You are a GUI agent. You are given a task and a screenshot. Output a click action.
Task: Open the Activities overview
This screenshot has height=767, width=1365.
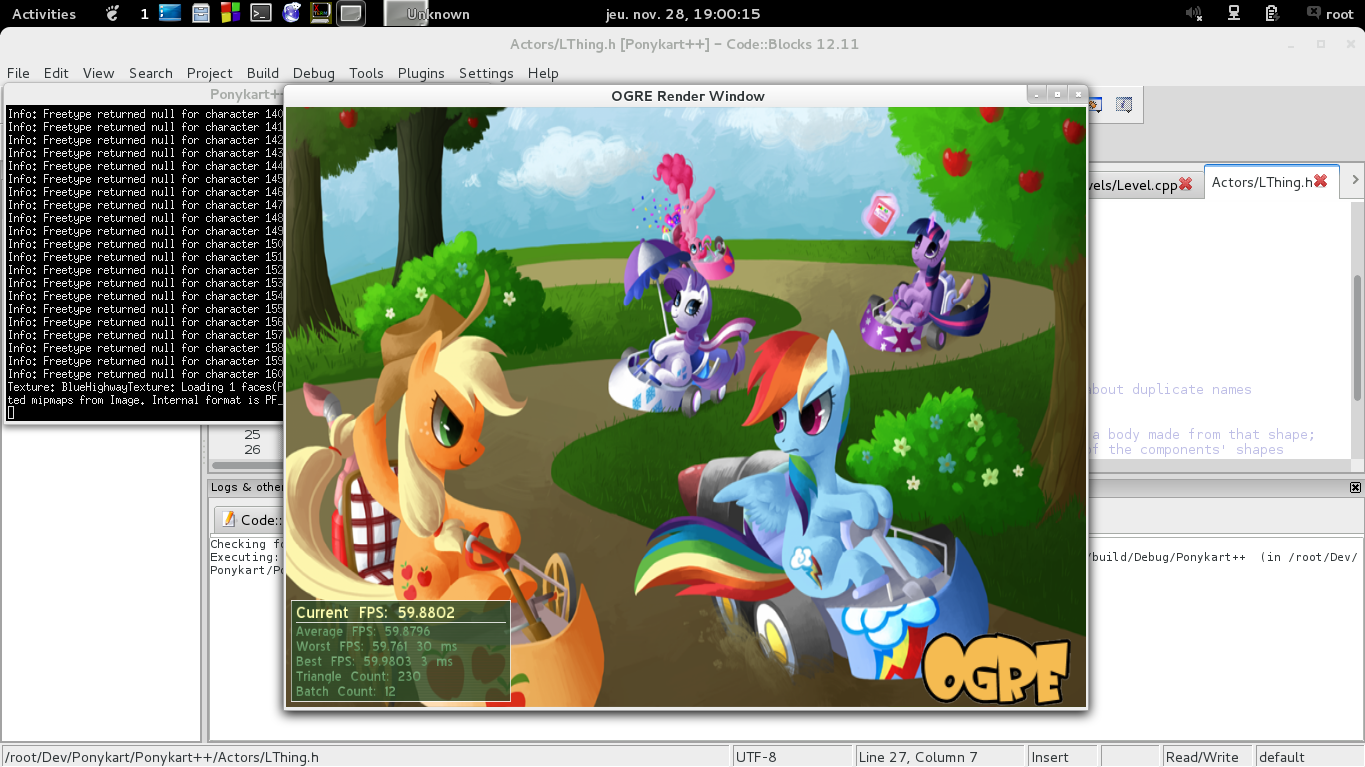pos(44,14)
